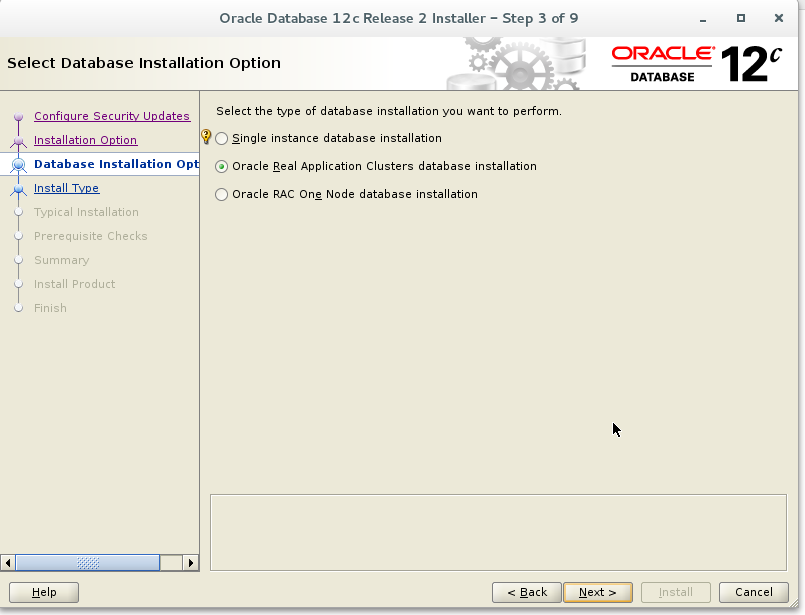Click the Finish step circle icon
The height and width of the screenshot is (615, 805).
coord(17,308)
